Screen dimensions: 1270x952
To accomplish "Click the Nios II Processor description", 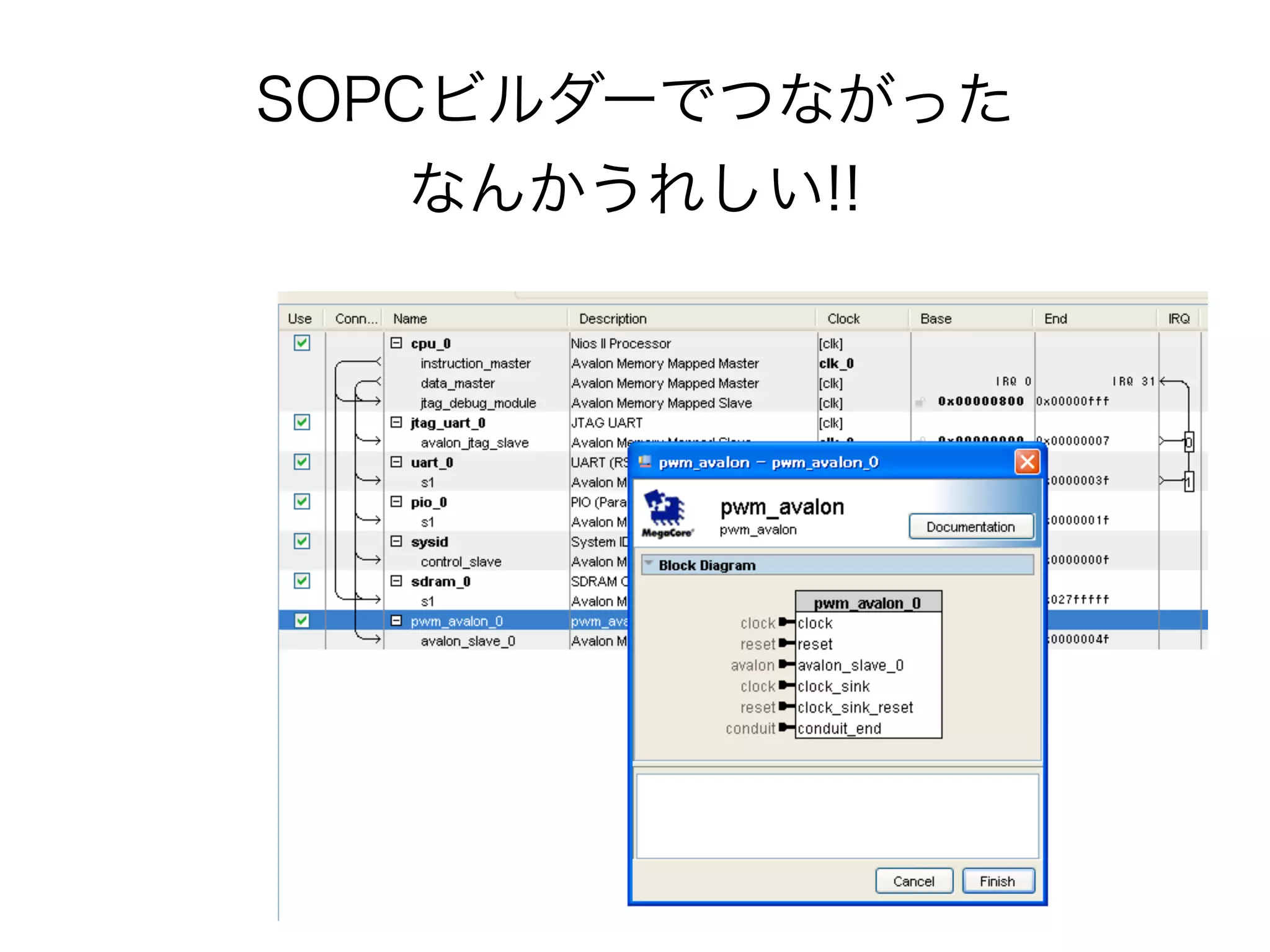I will click(x=621, y=343).
